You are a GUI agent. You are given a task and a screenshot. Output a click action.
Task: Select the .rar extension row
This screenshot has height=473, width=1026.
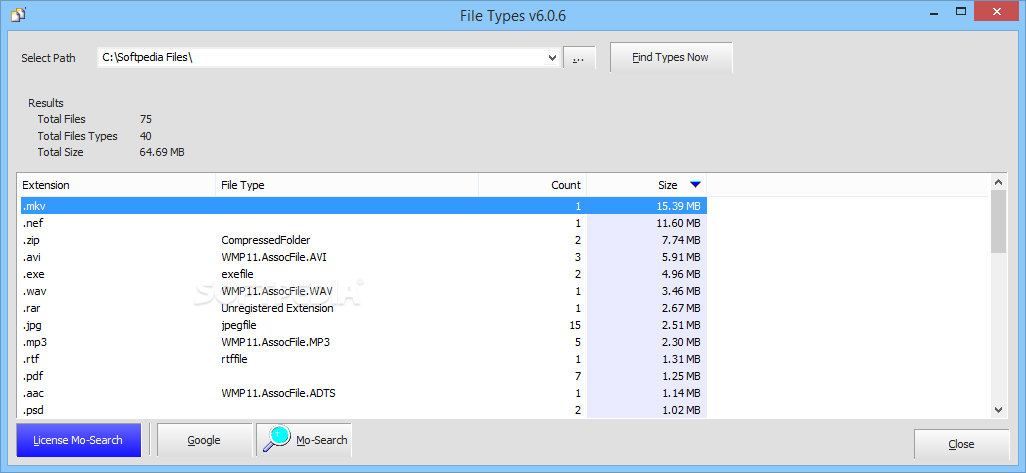click(363, 308)
